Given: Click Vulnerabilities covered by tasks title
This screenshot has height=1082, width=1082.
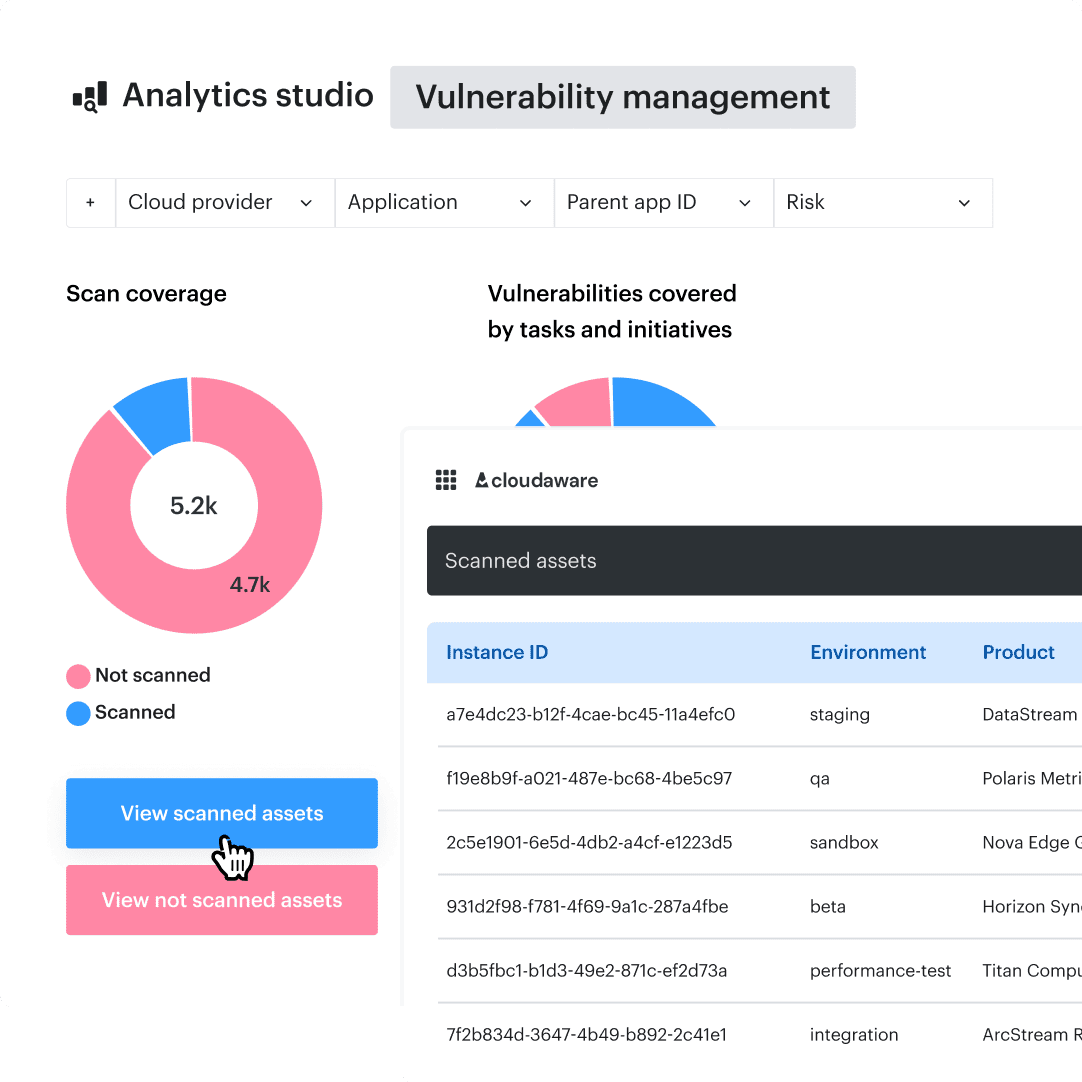Looking at the screenshot, I should click(x=611, y=311).
